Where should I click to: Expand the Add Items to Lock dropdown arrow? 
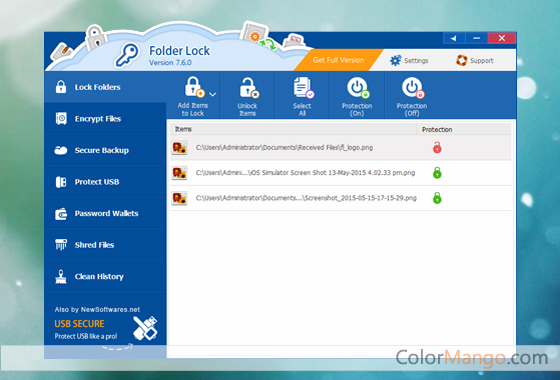pos(212,94)
